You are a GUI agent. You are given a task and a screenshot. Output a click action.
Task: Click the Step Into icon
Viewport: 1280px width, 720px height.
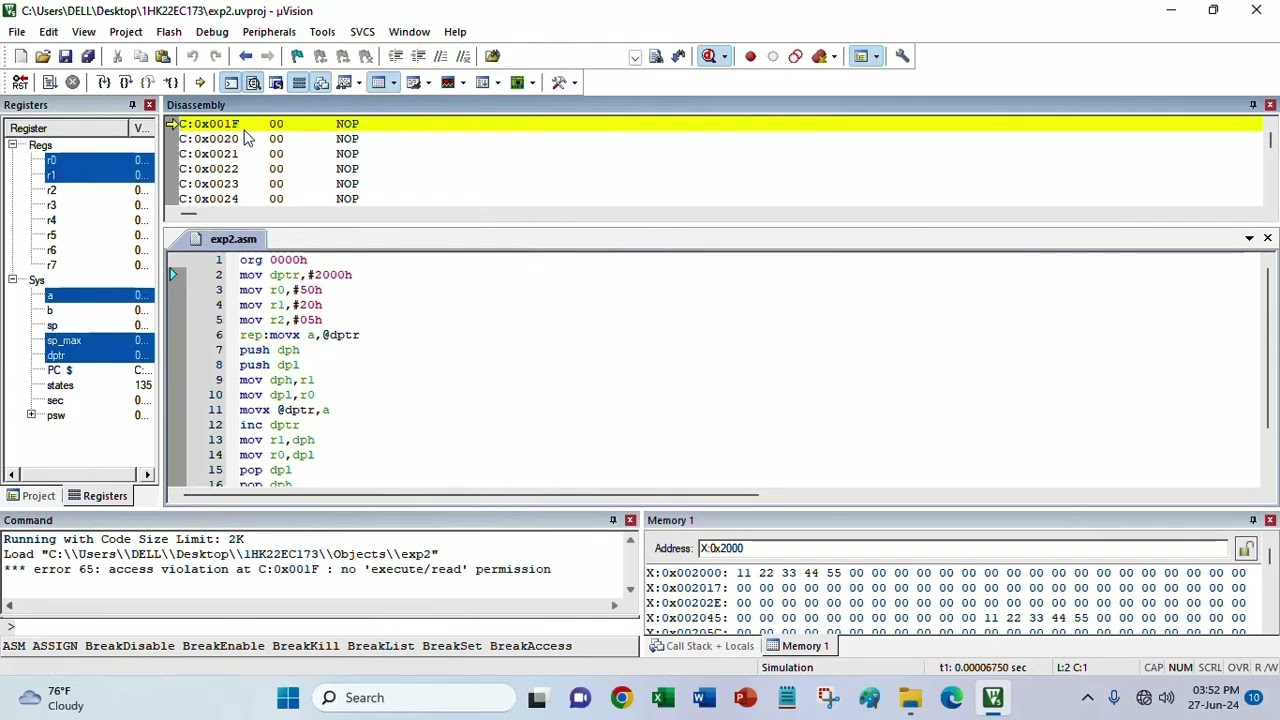pos(103,82)
